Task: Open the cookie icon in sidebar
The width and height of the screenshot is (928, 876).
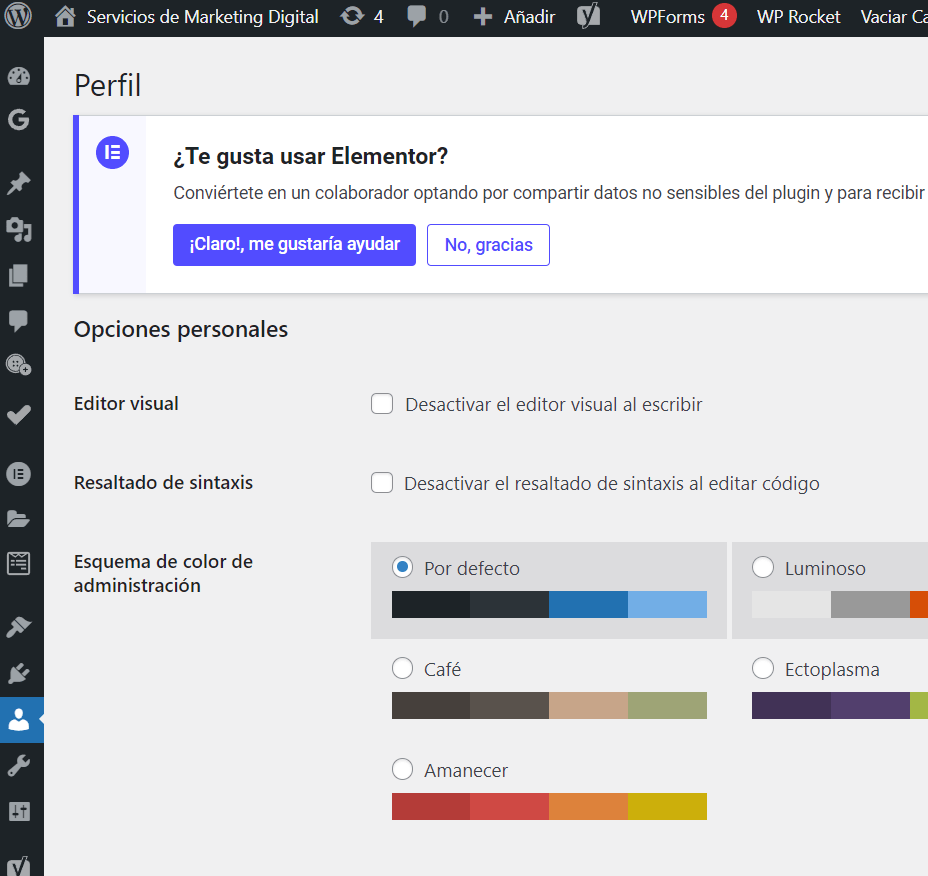Action: [x=18, y=365]
